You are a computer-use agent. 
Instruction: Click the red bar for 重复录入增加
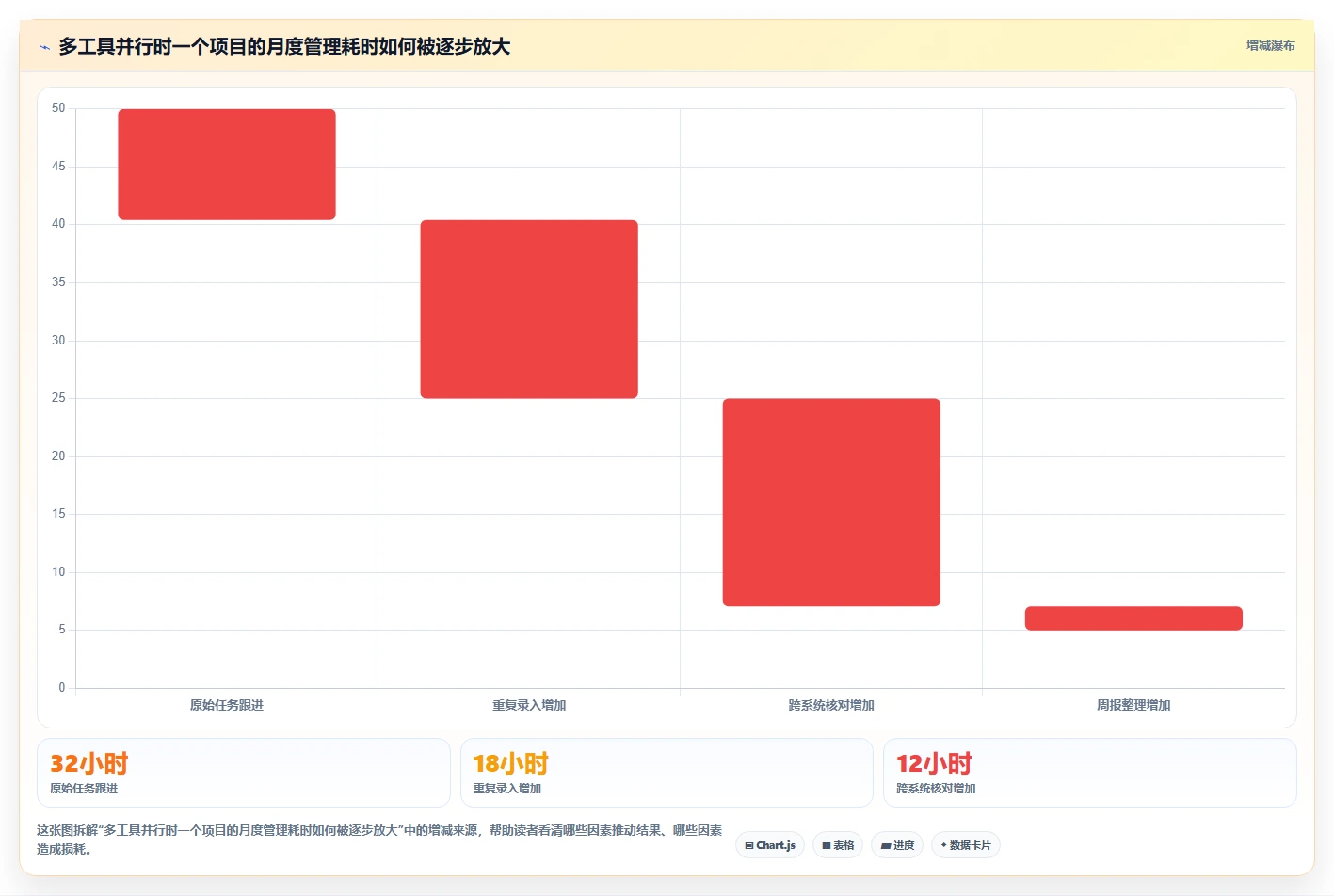[x=529, y=310]
